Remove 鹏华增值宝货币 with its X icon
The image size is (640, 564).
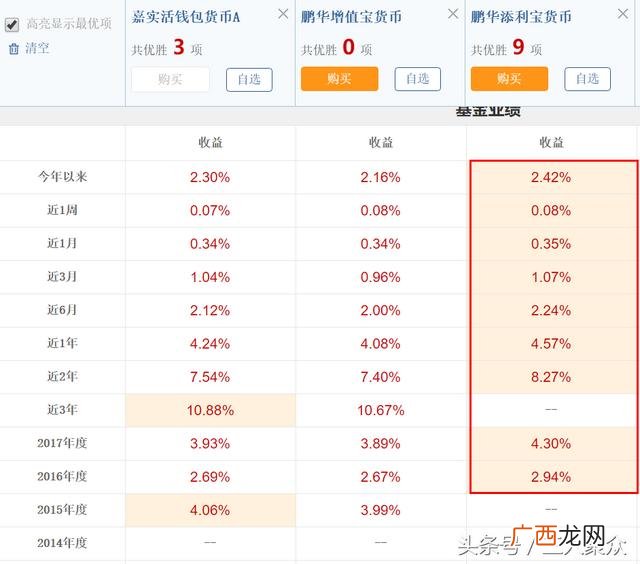(453, 14)
